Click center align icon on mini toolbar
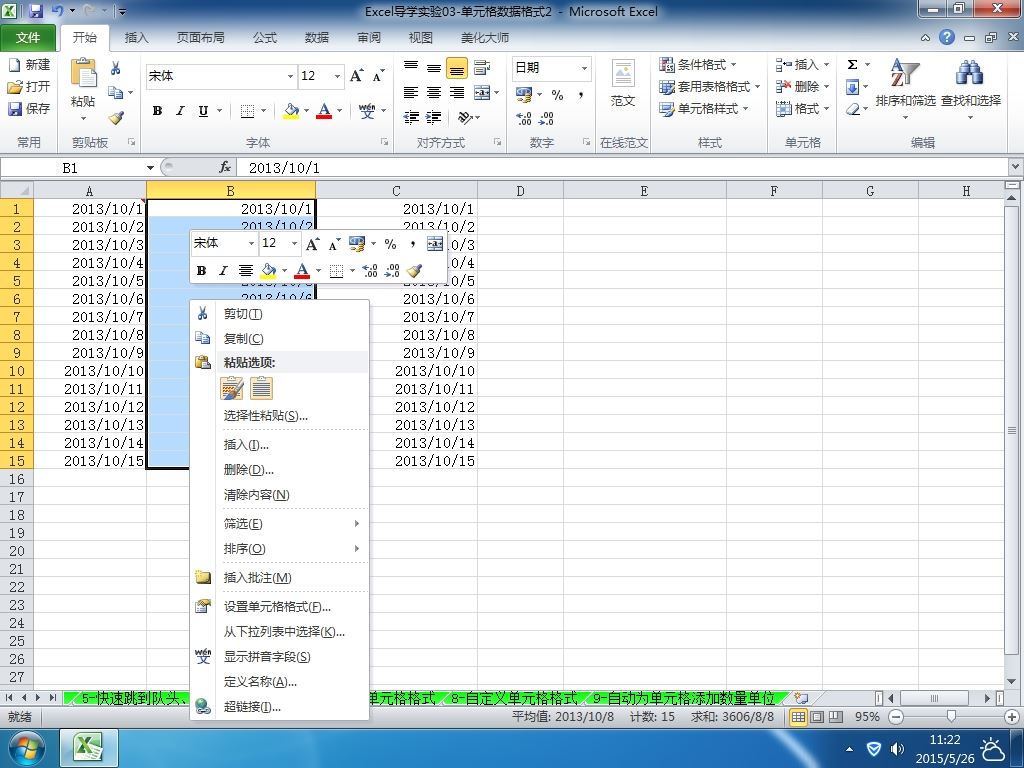This screenshot has height=768, width=1024. pos(246,270)
